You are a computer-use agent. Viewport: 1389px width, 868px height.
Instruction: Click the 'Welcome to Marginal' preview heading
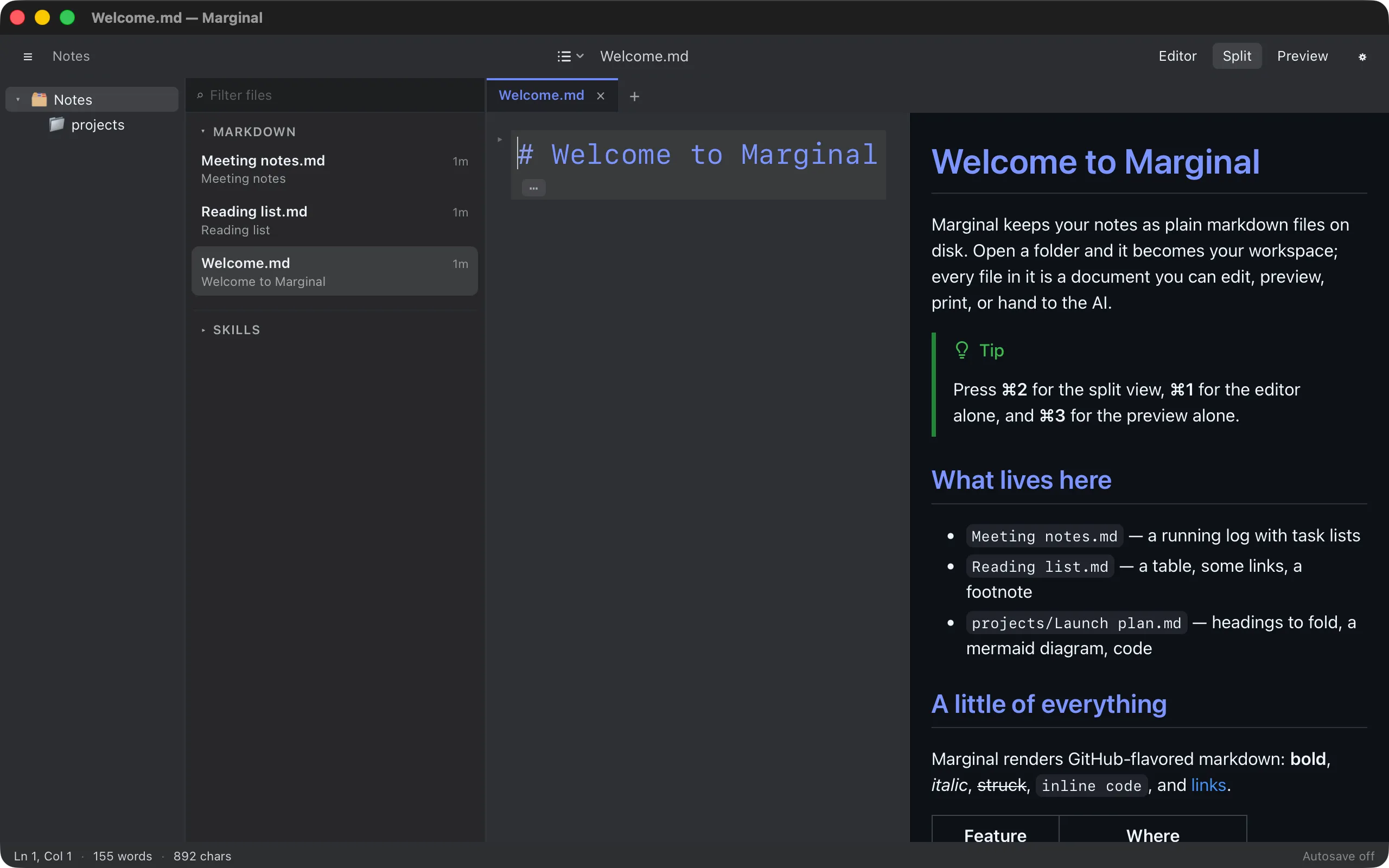[x=1095, y=162]
